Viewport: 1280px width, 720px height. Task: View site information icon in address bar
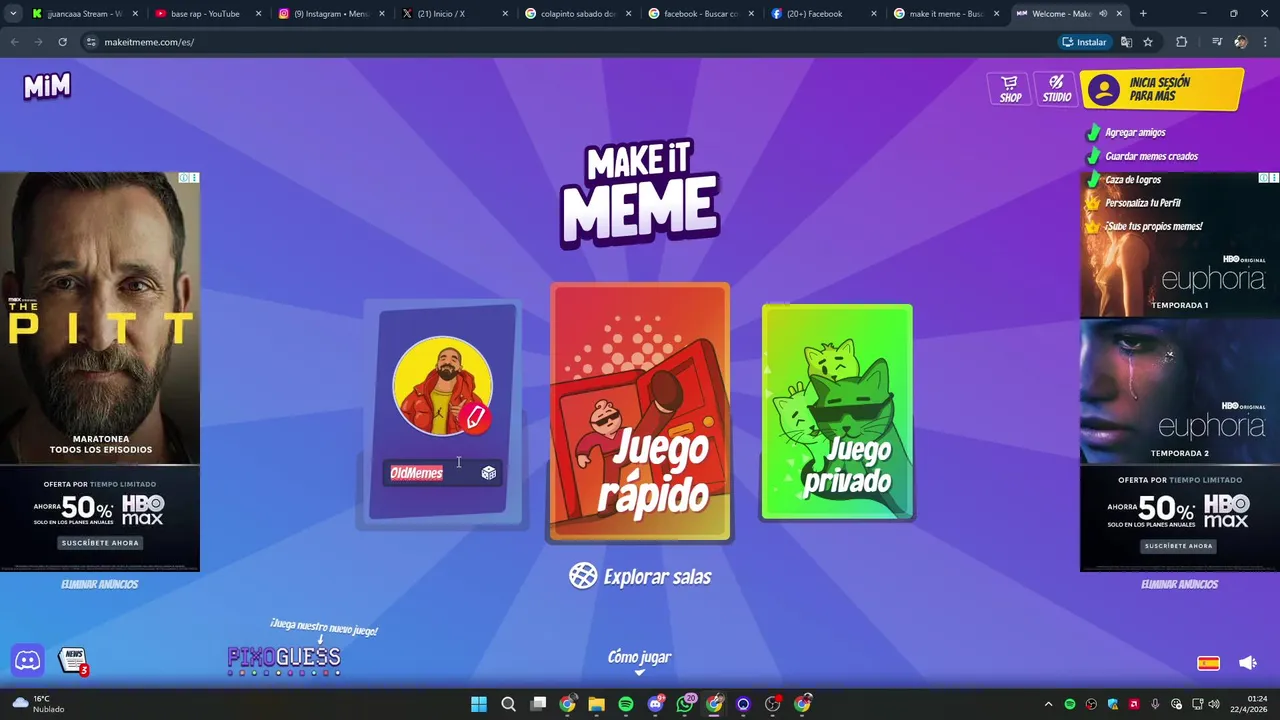click(x=91, y=42)
